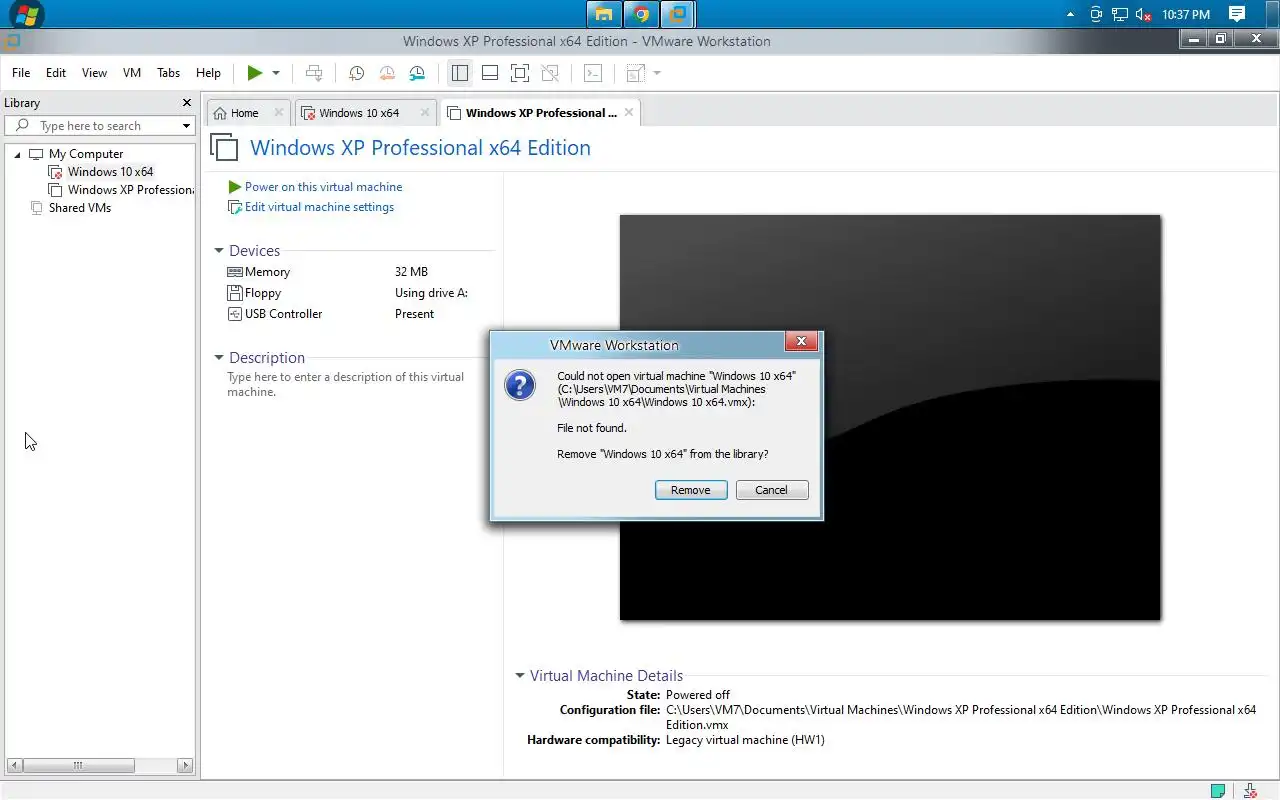The image size is (1280, 800).
Task: Click the console view toolbar icon
Action: coord(593,73)
